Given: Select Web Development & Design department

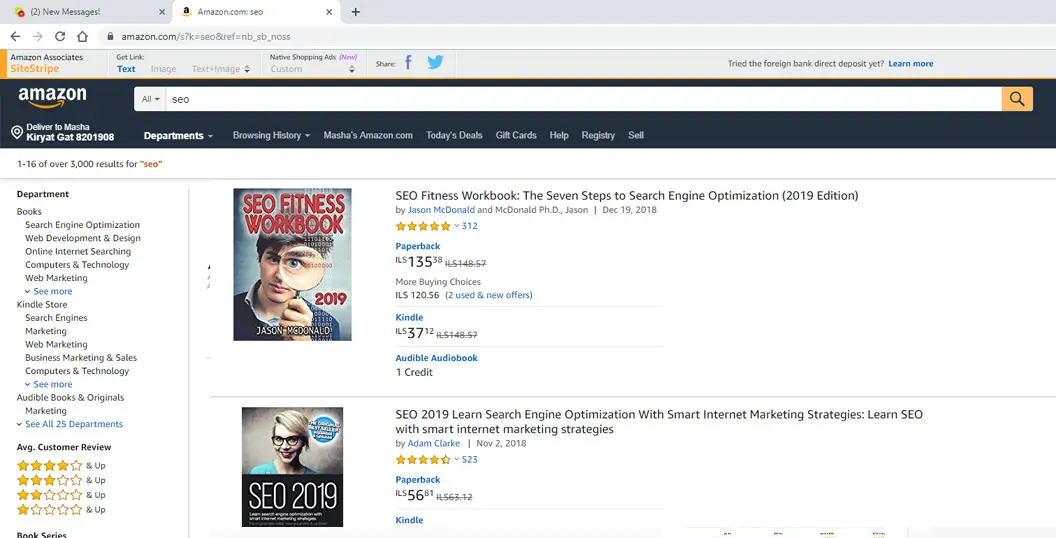Looking at the screenshot, I should point(83,238).
